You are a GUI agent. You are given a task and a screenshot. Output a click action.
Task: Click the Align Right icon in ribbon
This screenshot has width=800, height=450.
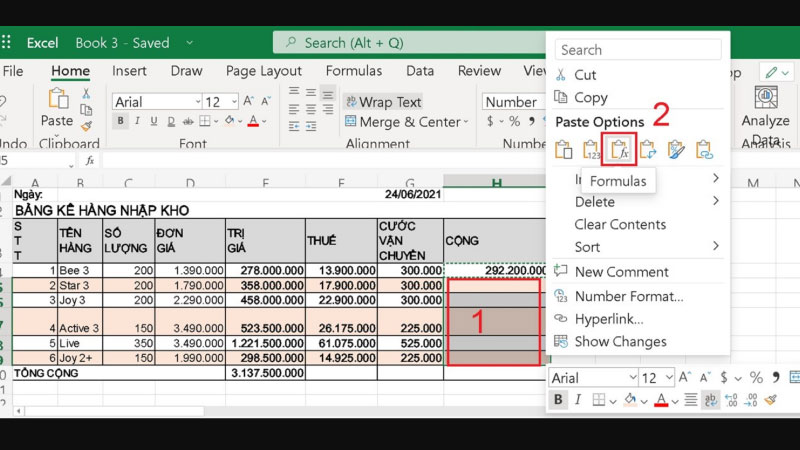click(x=328, y=110)
